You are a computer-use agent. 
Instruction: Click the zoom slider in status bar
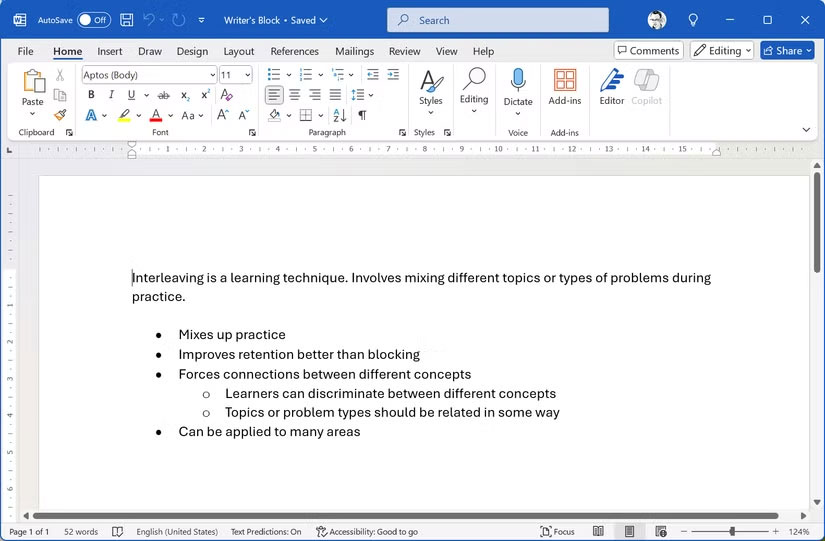tap(732, 532)
